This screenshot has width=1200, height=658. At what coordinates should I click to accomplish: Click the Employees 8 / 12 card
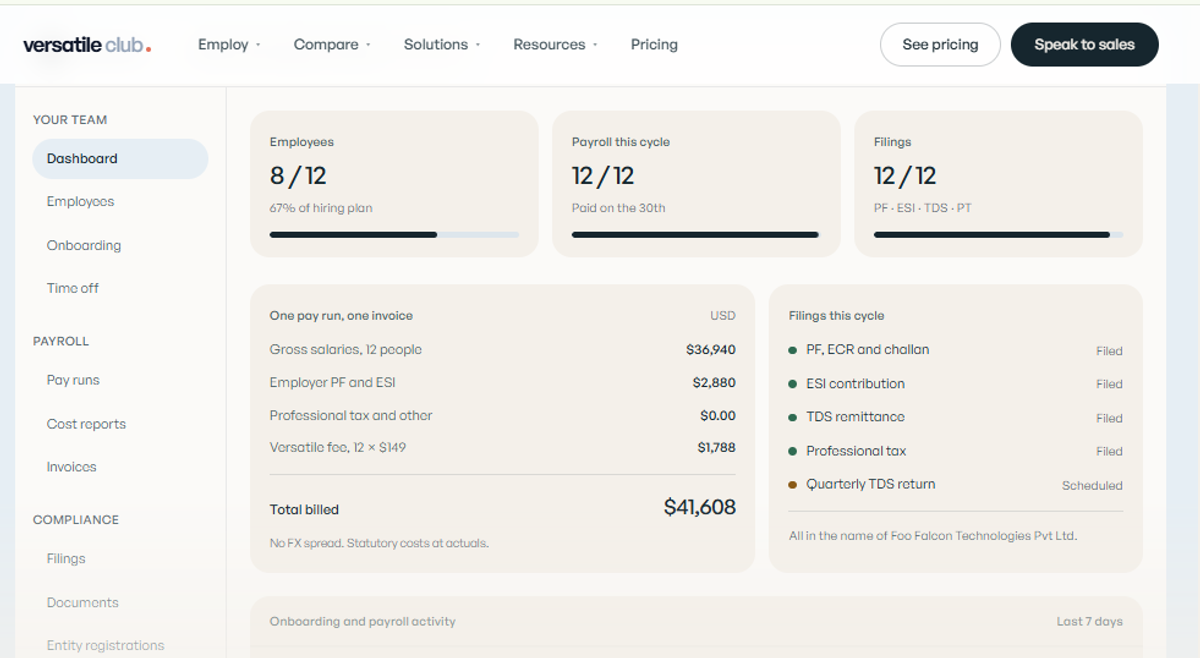(394, 184)
